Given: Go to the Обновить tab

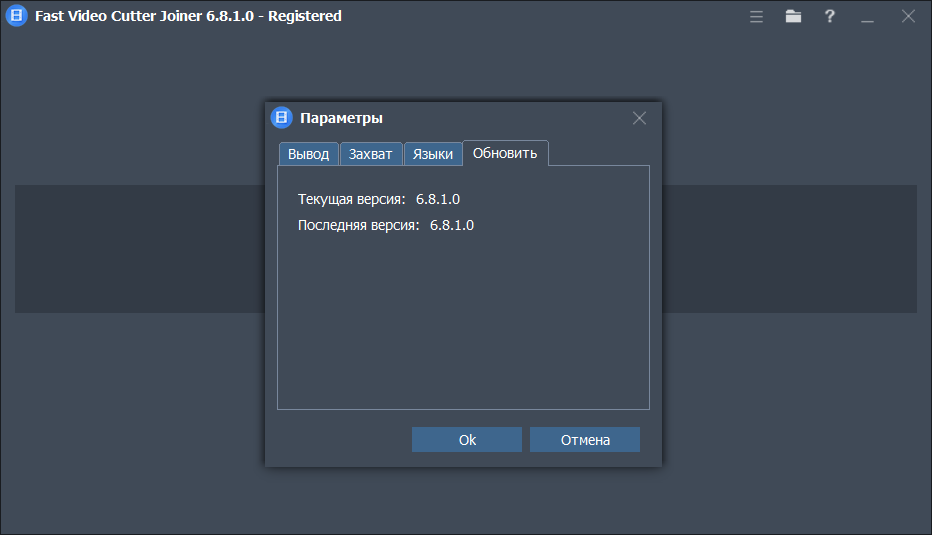Looking at the screenshot, I should click(x=505, y=153).
